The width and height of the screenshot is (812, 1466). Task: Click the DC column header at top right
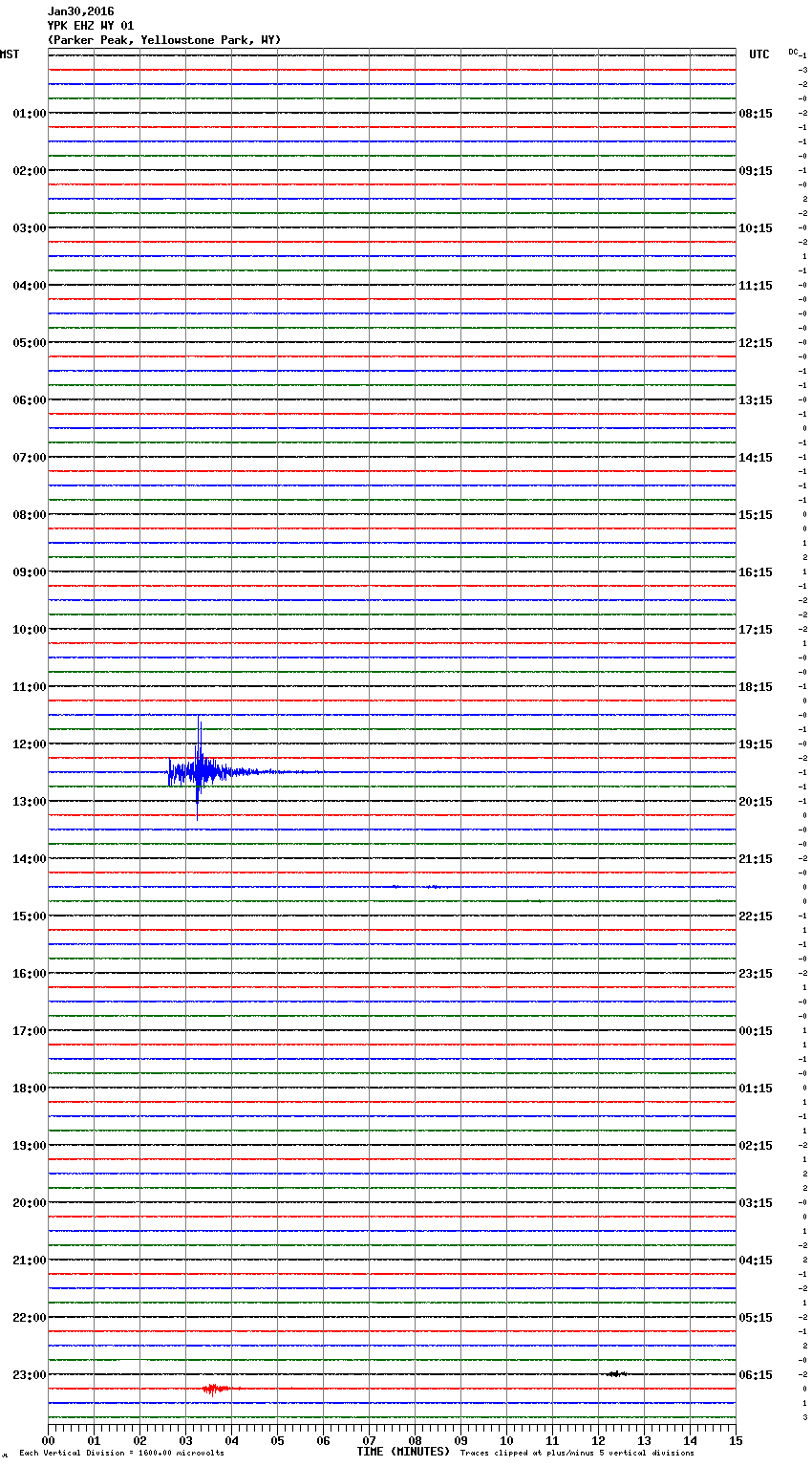tap(793, 52)
